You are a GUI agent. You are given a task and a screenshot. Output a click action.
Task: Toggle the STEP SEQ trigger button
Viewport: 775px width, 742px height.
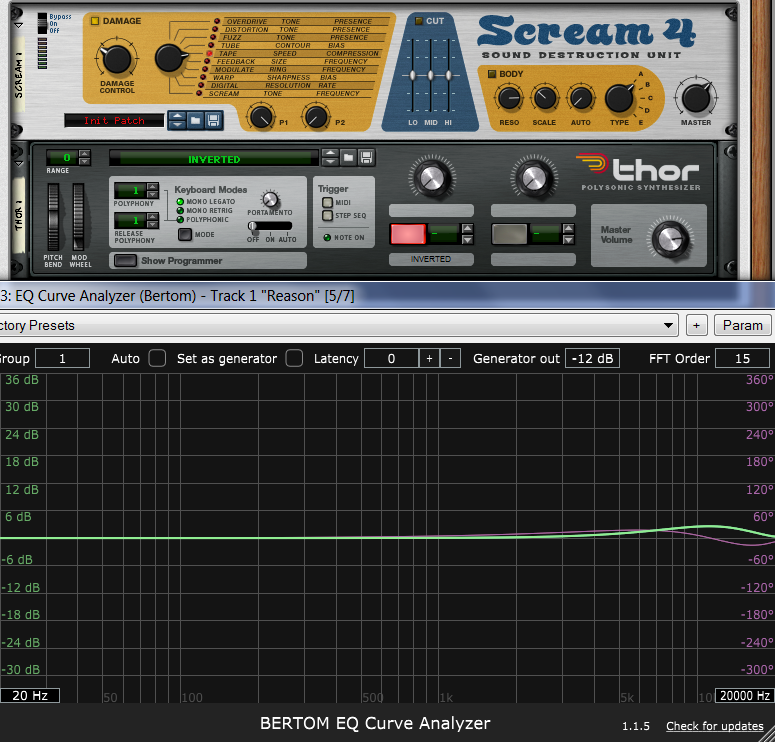327,215
